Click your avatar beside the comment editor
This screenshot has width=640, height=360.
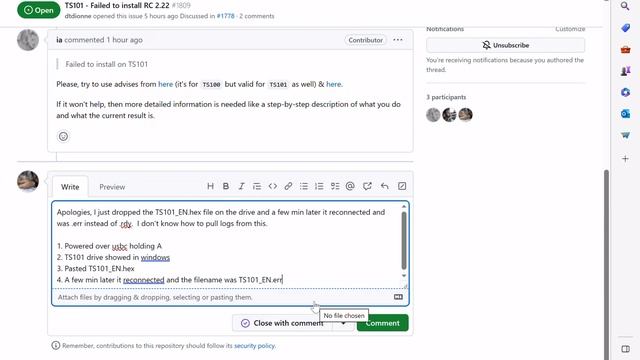(x=28, y=181)
